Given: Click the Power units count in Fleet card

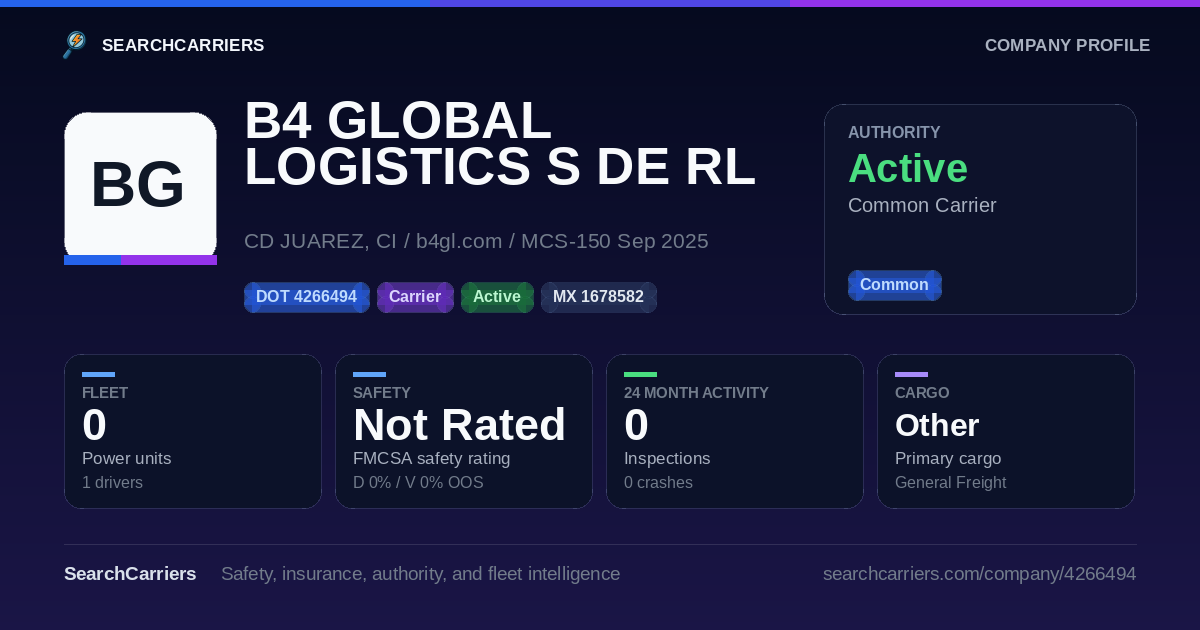Looking at the screenshot, I should point(94,425).
